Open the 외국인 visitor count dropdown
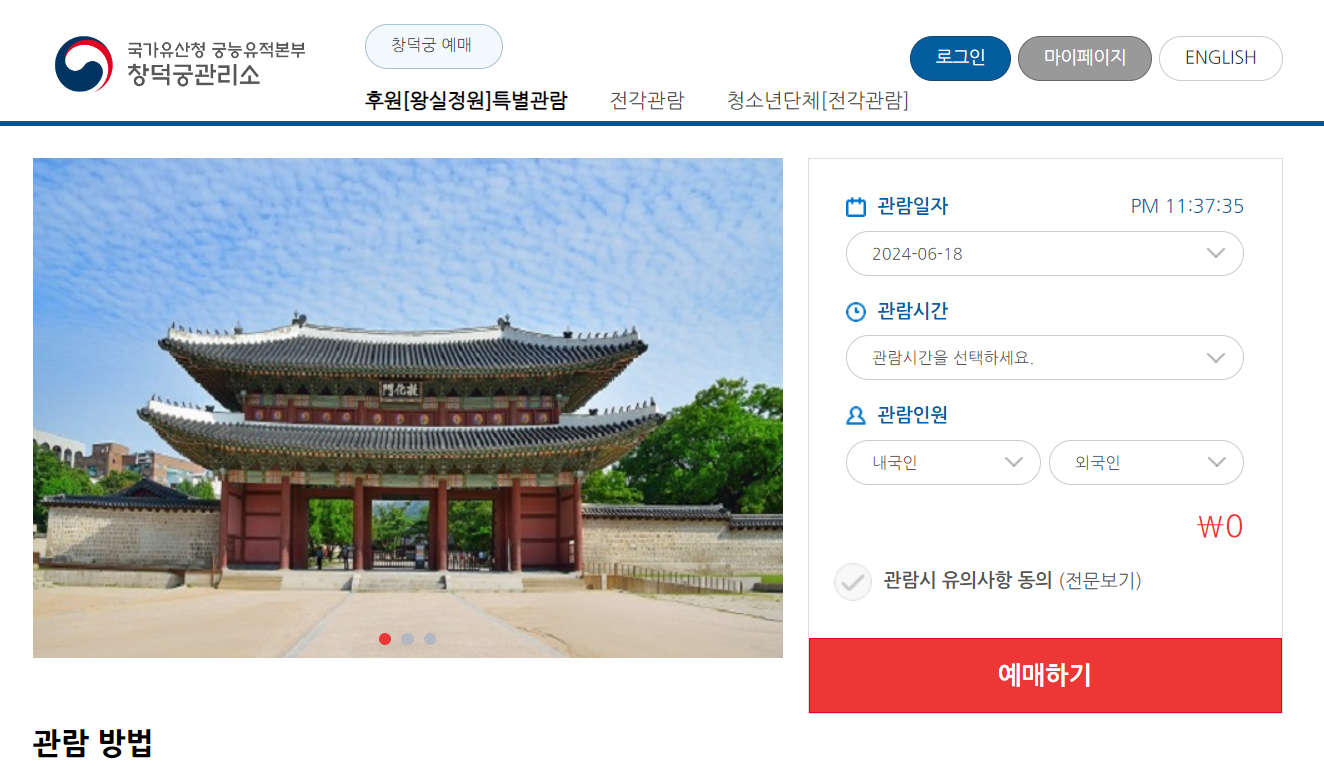Viewport: 1324px width, 766px height. pyautogui.click(x=1146, y=463)
